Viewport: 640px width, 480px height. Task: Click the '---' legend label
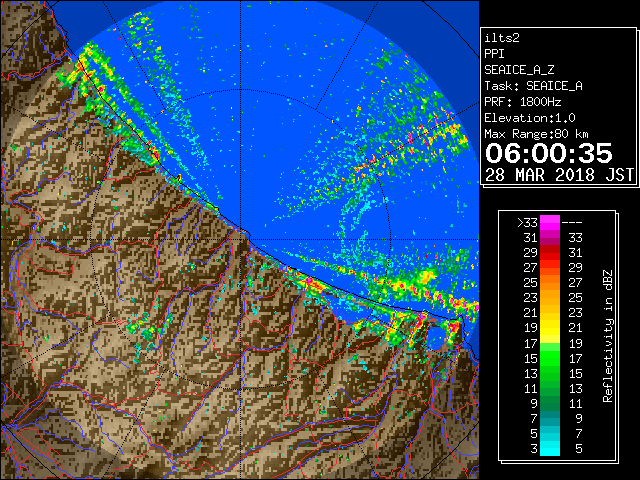click(572, 223)
